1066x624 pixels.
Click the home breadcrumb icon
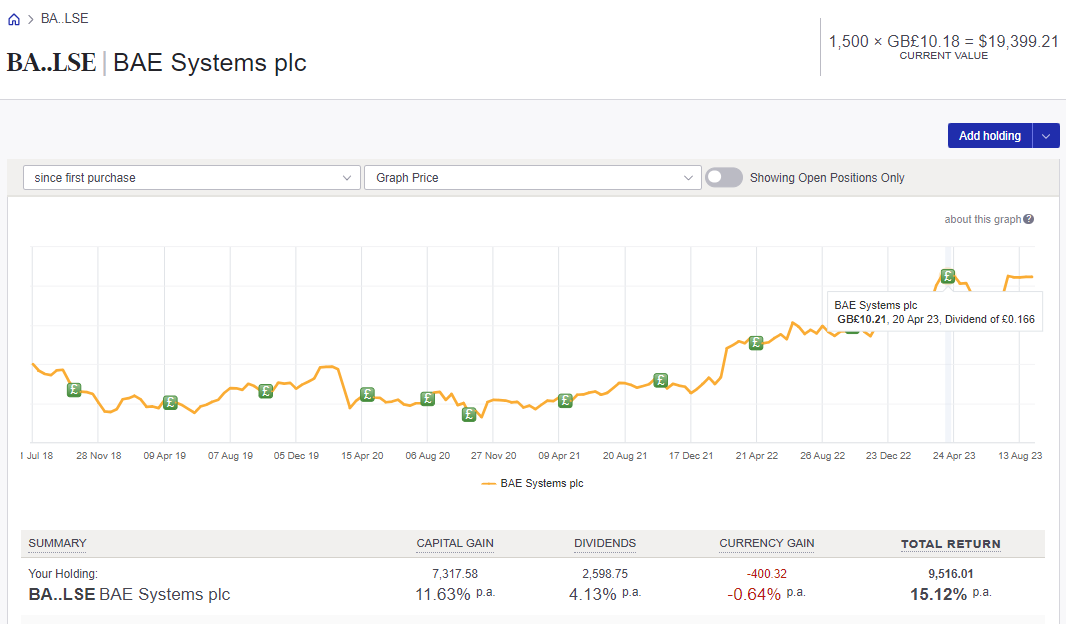click(12, 17)
